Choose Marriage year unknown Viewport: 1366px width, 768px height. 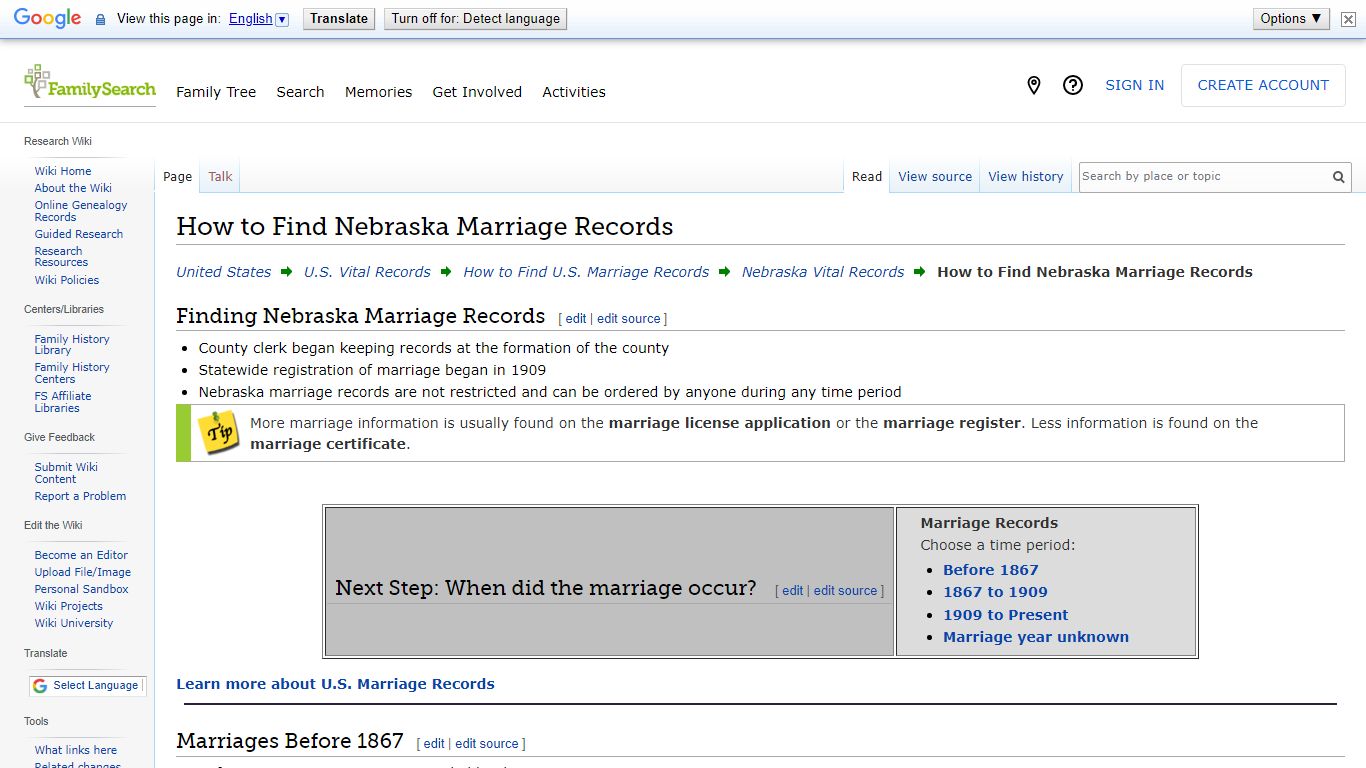click(x=1036, y=637)
